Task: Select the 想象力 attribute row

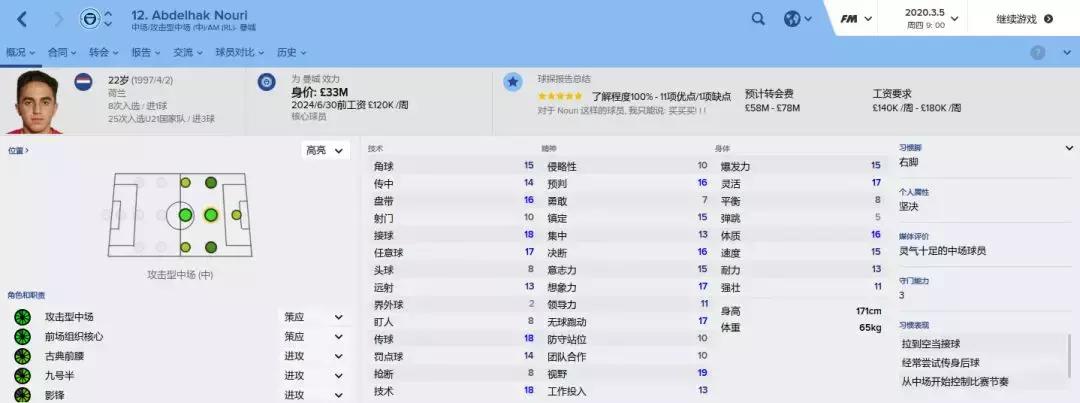Action: 627,287
